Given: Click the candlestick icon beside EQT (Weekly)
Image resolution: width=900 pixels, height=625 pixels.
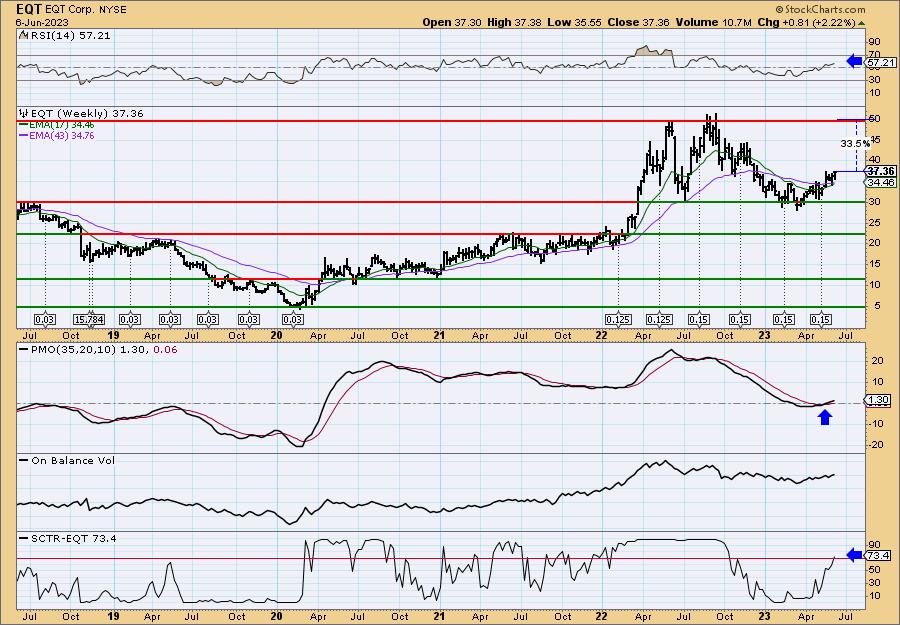Looking at the screenshot, I should point(23,113).
